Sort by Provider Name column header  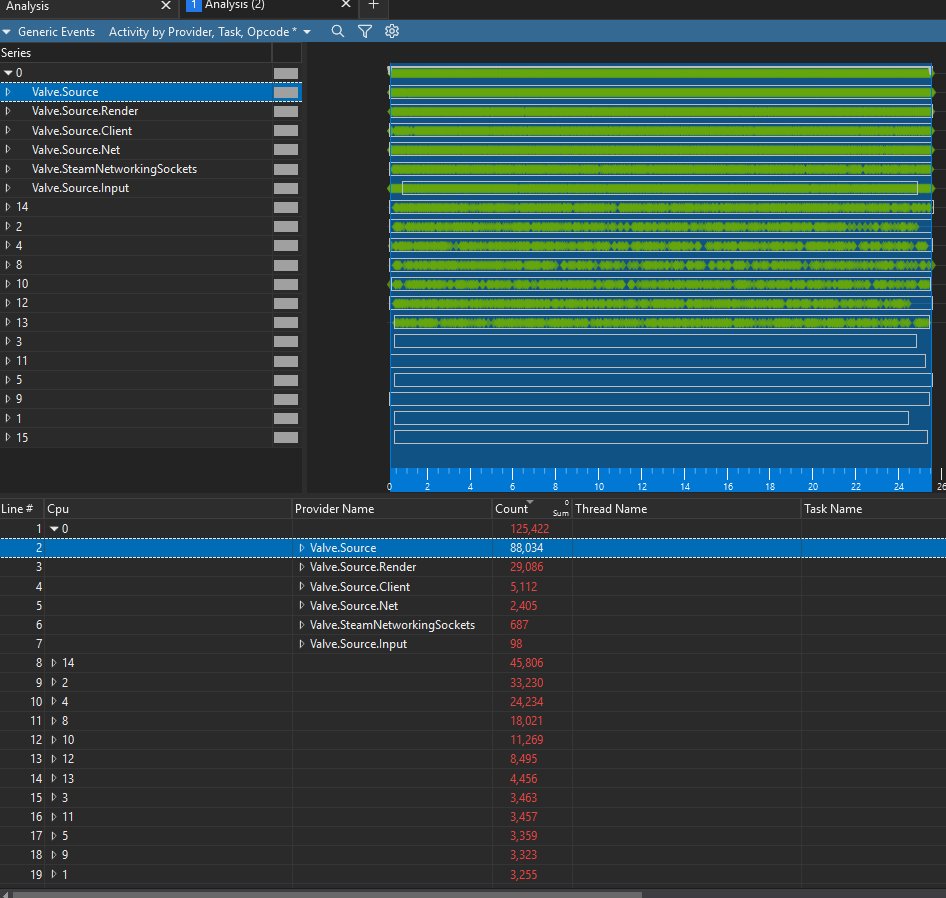pos(334,509)
